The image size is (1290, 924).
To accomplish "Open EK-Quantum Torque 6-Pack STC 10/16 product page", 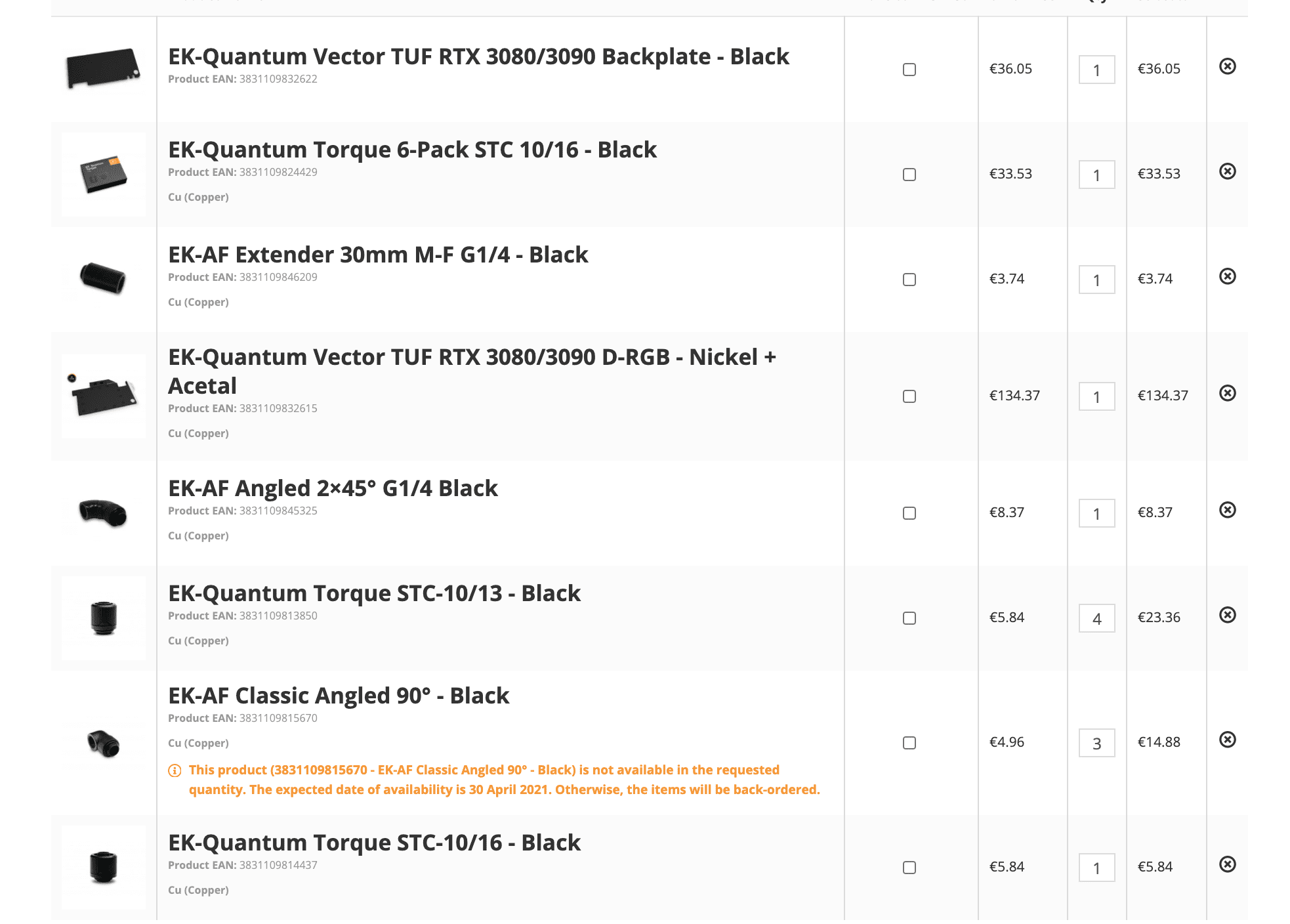I will [x=412, y=150].
